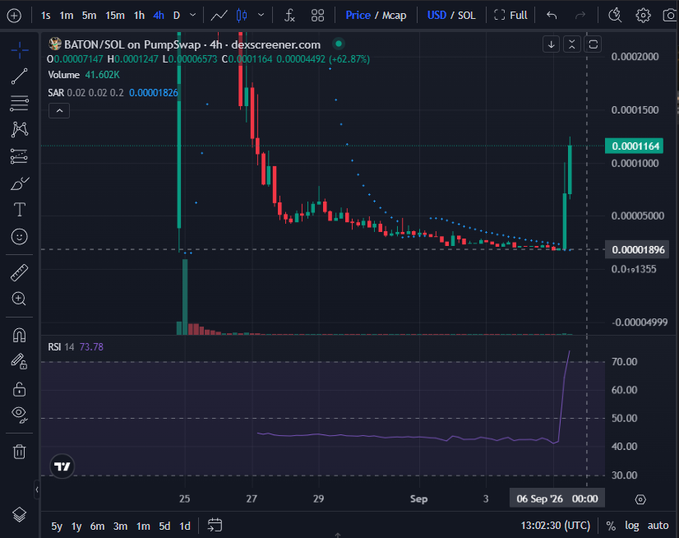This screenshot has height=538, width=679.
Task: Hide all drawings with eye icon
Action: (x=19, y=414)
